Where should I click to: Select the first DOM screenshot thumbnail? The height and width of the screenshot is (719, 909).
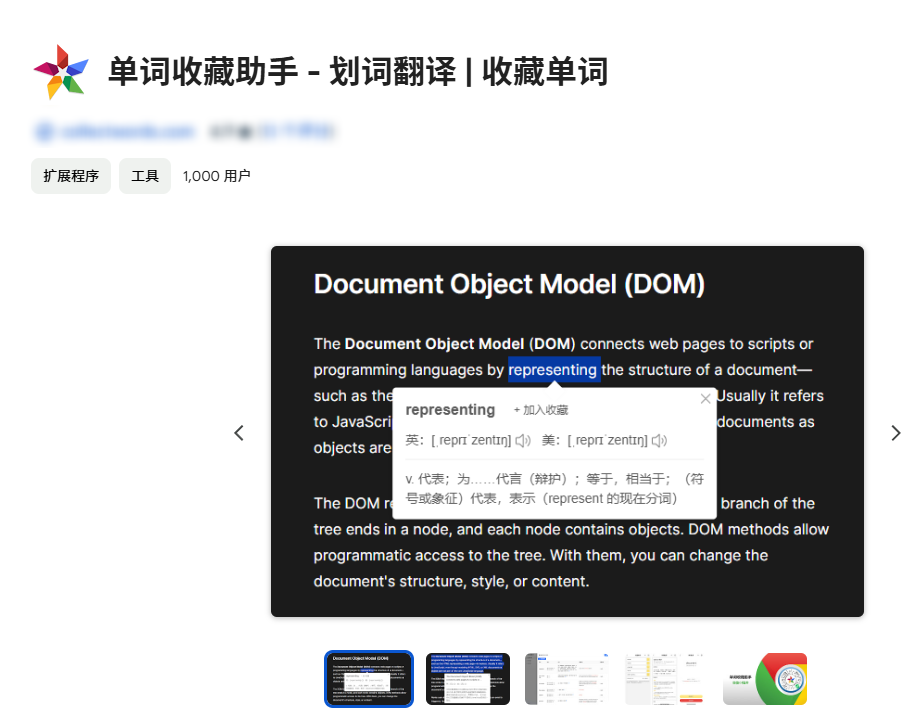pyautogui.click(x=369, y=679)
